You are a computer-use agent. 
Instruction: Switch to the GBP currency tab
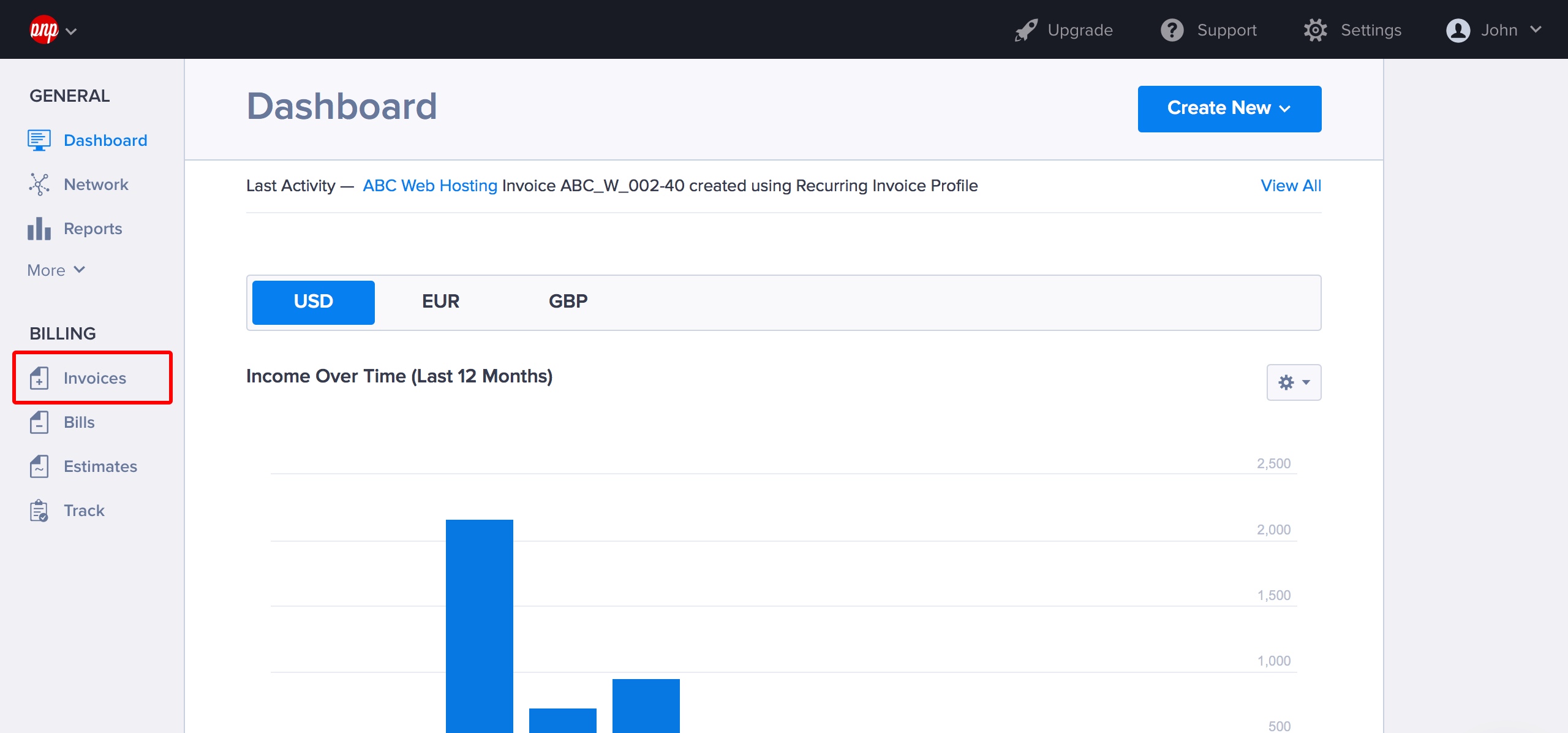coord(568,302)
